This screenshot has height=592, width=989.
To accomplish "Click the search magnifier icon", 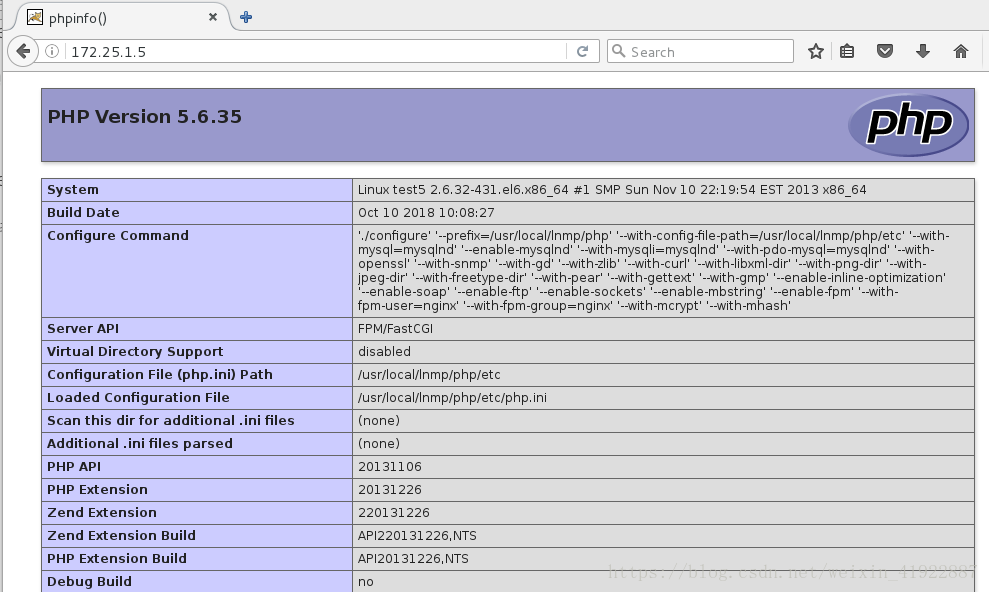I will (x=619, y=51).
